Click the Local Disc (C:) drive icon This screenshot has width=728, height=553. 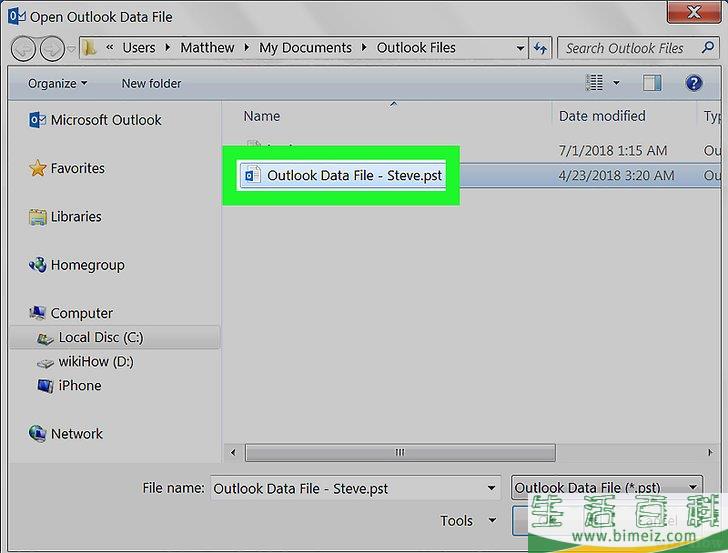(x=45, y=338)
